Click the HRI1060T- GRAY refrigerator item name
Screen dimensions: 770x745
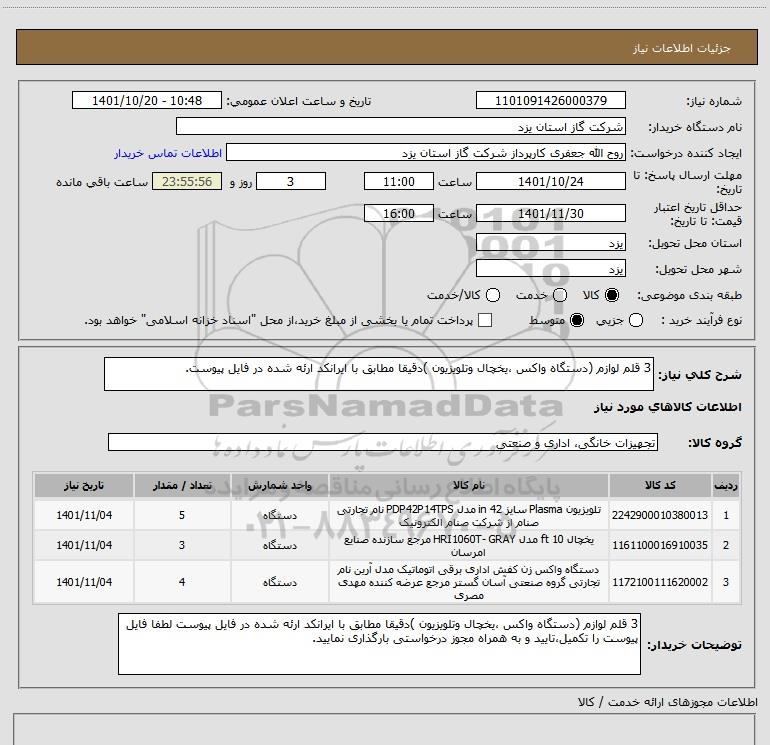point(468,545)
